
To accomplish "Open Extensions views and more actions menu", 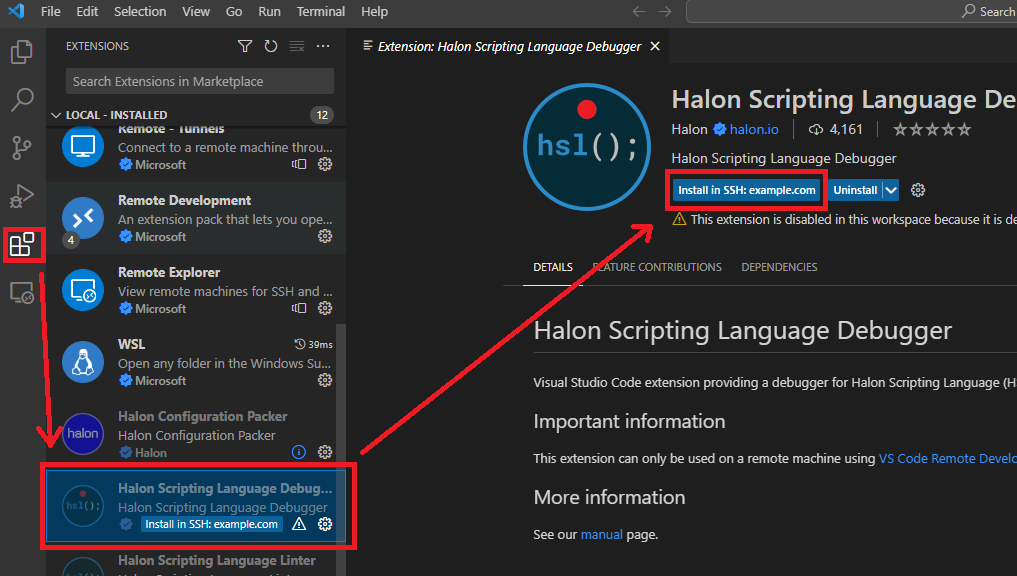I will (x=323, y=46).
